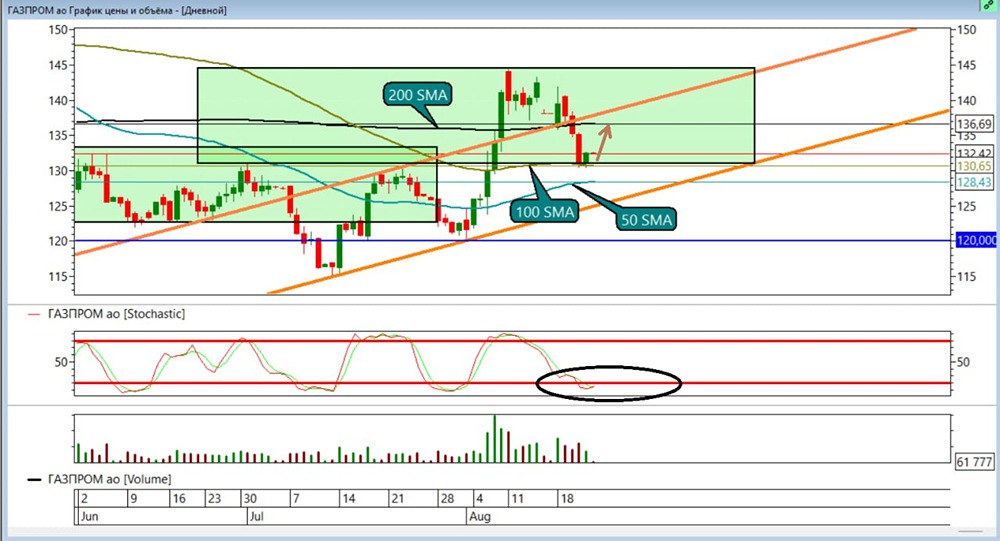Viewport: 1000px width, 541px height.
Task: Click the red line marker beside the Stochastic legend
Action: pos(34,315)
